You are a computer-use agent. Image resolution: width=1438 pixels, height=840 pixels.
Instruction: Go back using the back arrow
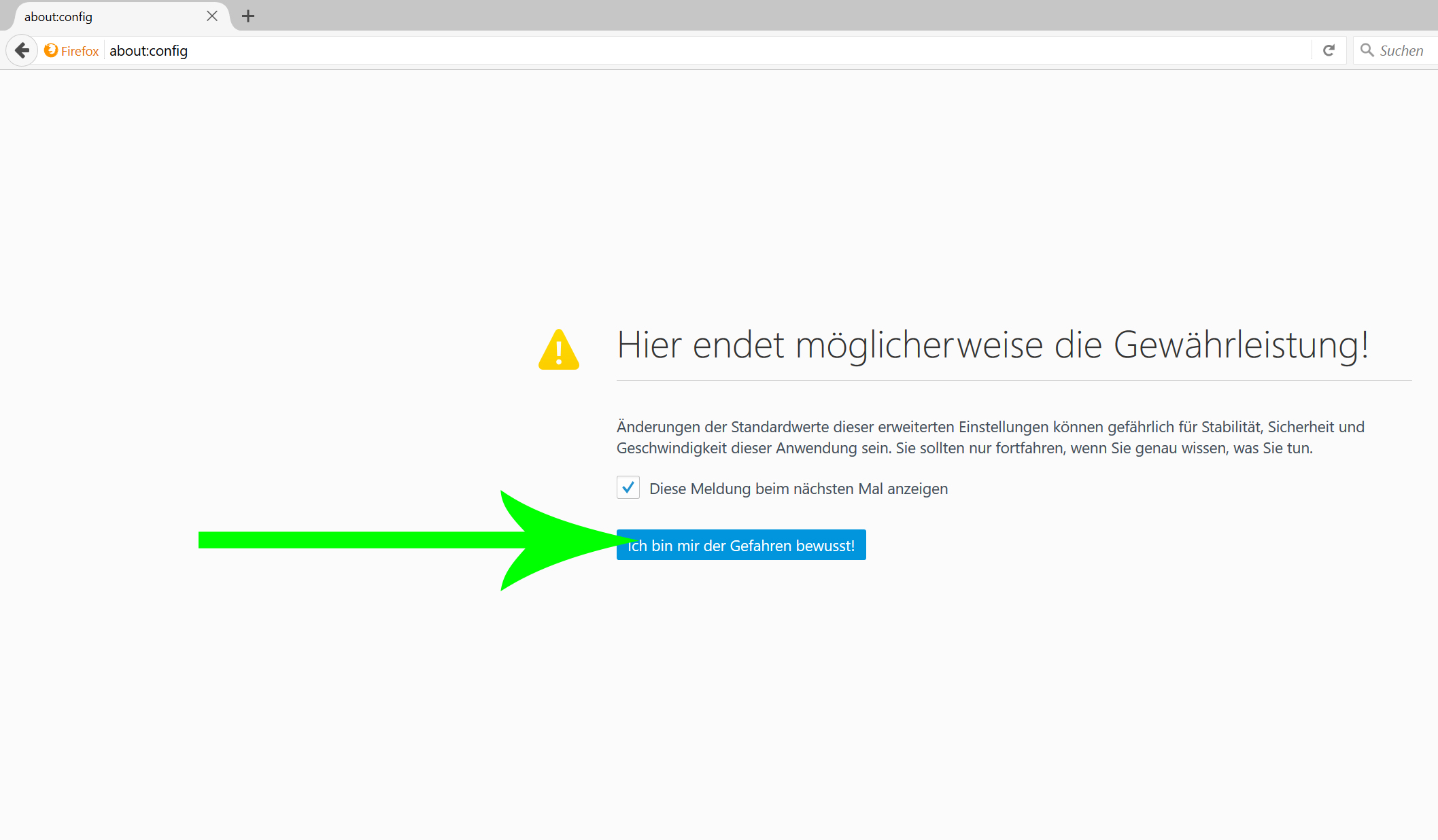(x=22, y=50)
